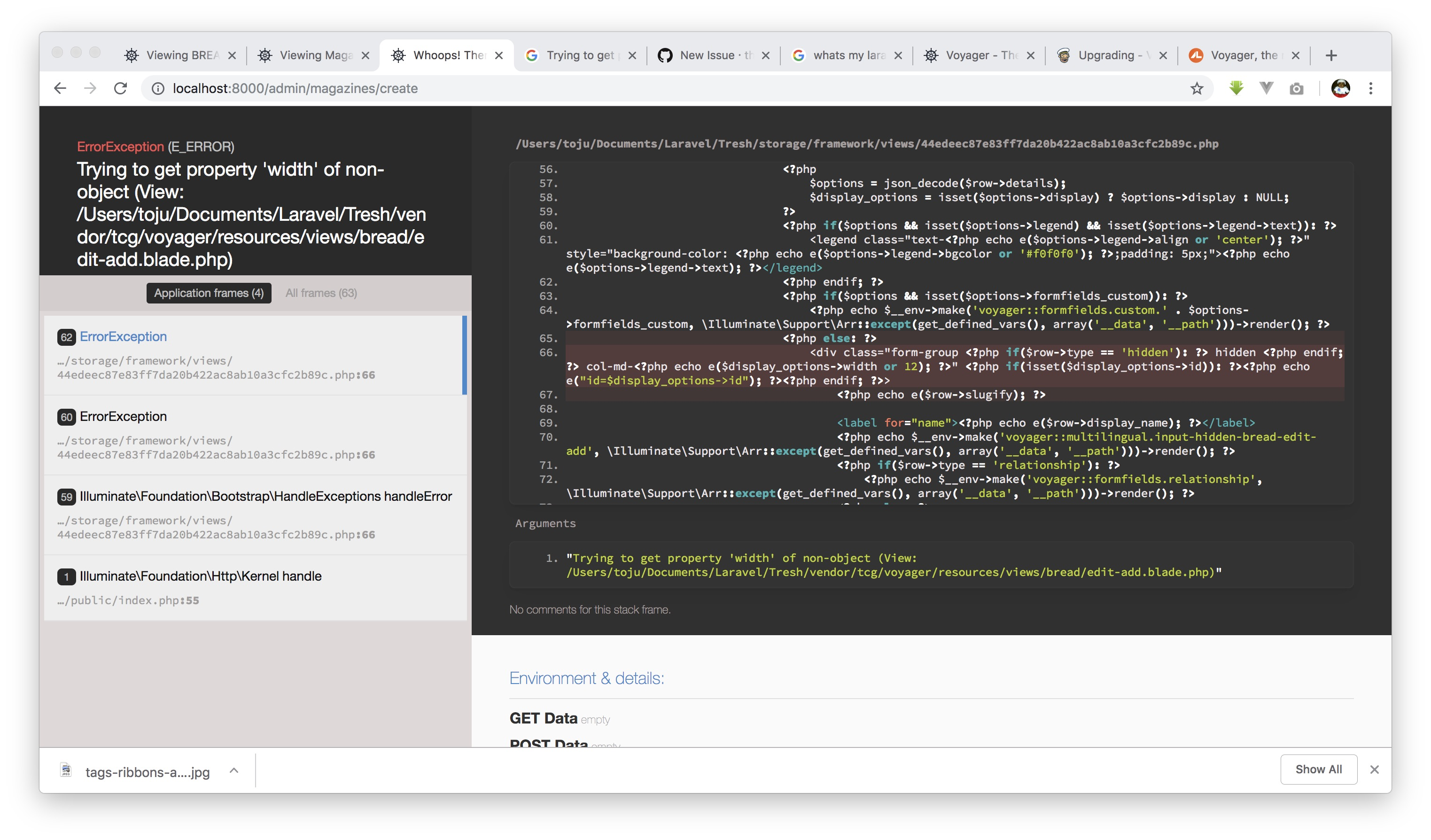Select Application frames (4) filter

tap(209, 293)
